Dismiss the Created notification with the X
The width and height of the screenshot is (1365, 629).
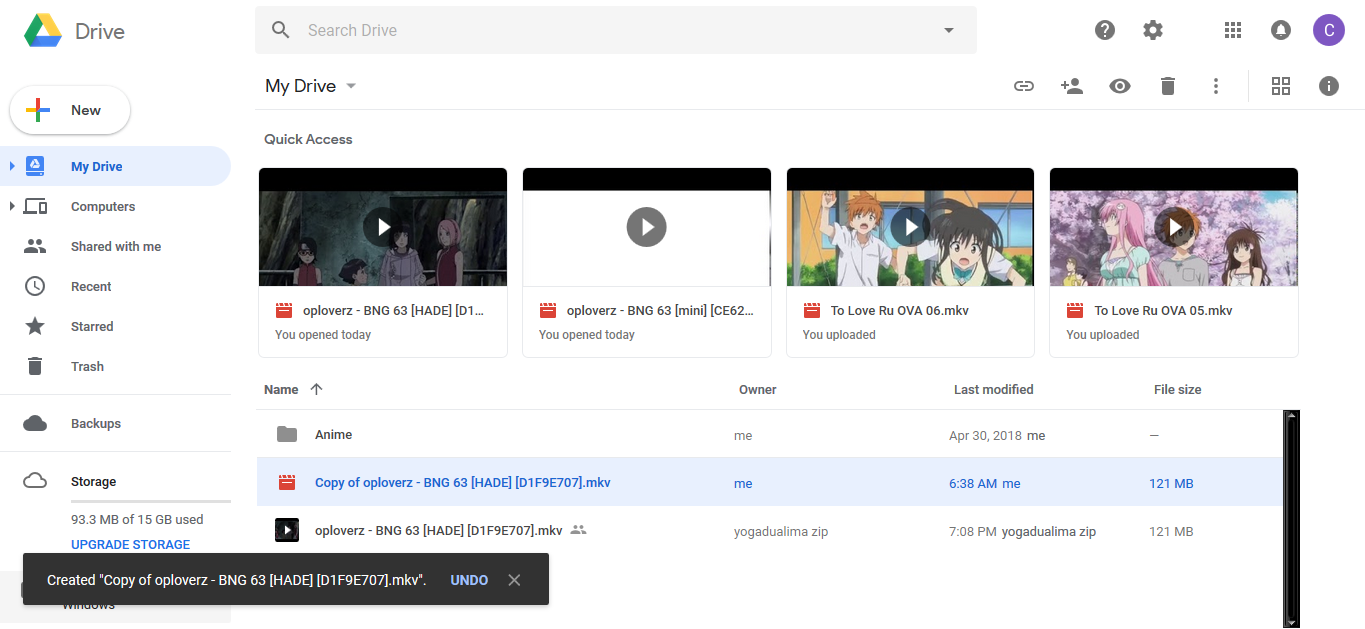coord(514,580)
